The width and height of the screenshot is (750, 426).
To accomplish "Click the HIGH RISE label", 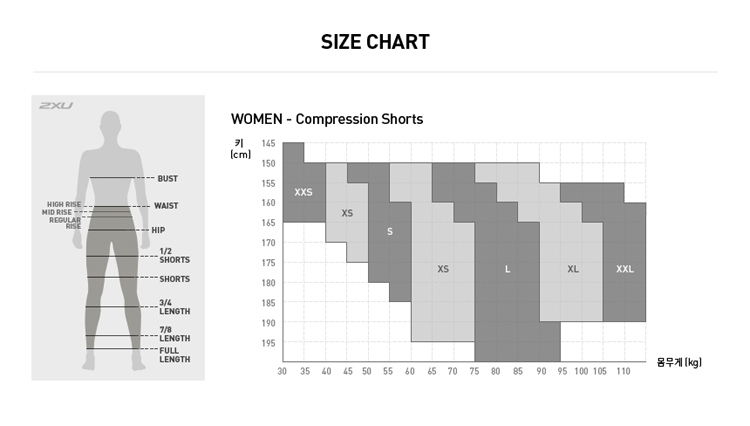I will click(64, 204).
